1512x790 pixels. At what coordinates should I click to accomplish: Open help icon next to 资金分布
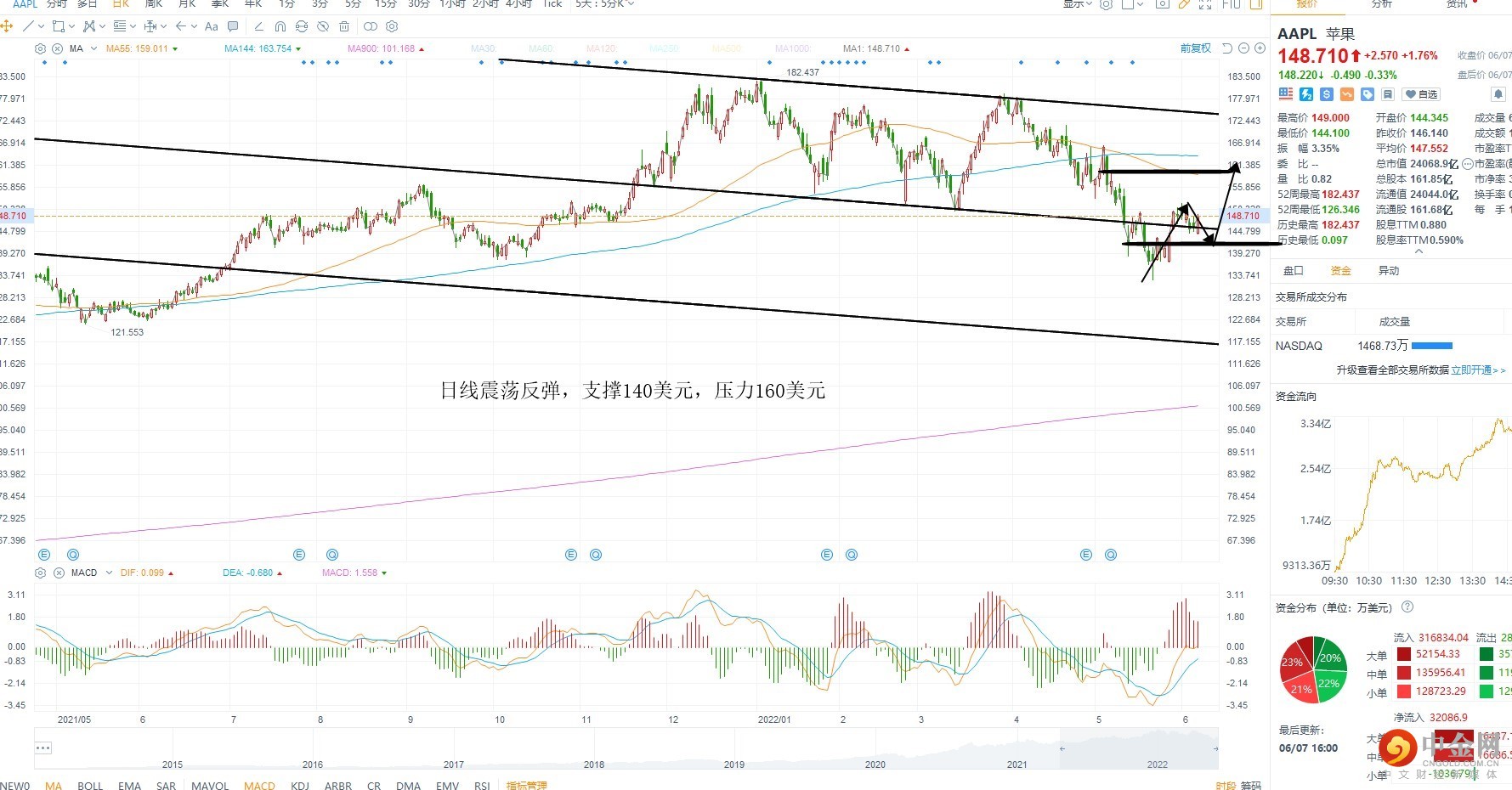pos(1407,607)
